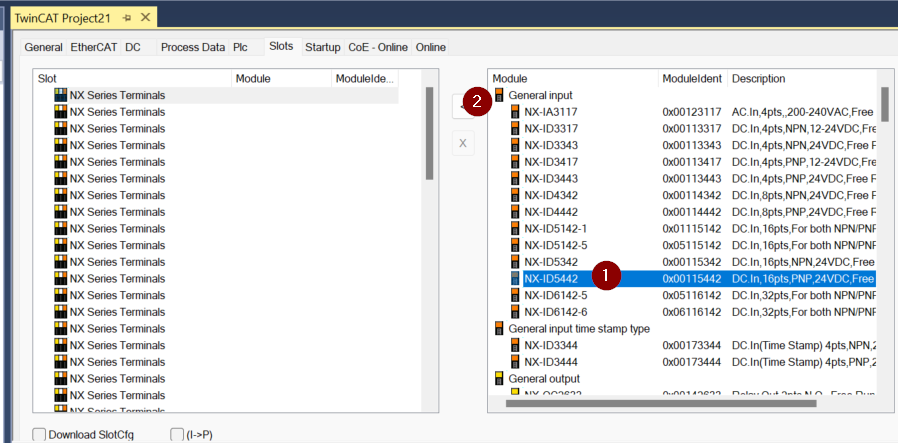Click ModuleIdent value 0x01115142
Viewport: 898px width, 443px height.
click(692, 228)
